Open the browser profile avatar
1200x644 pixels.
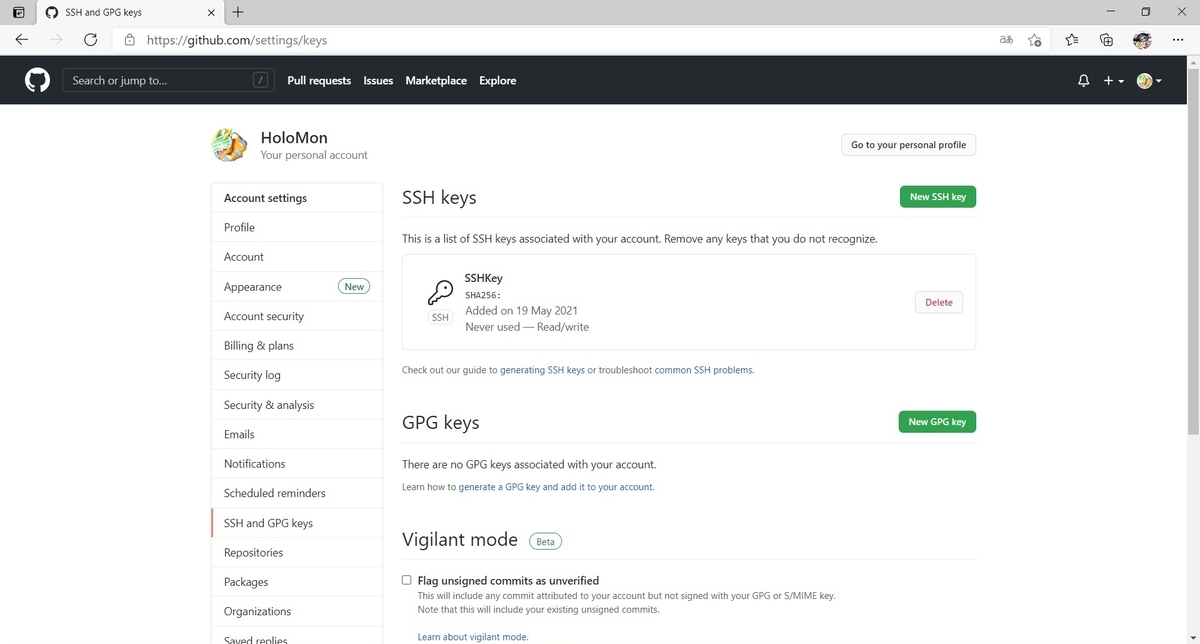click(x=1142, y=40)
